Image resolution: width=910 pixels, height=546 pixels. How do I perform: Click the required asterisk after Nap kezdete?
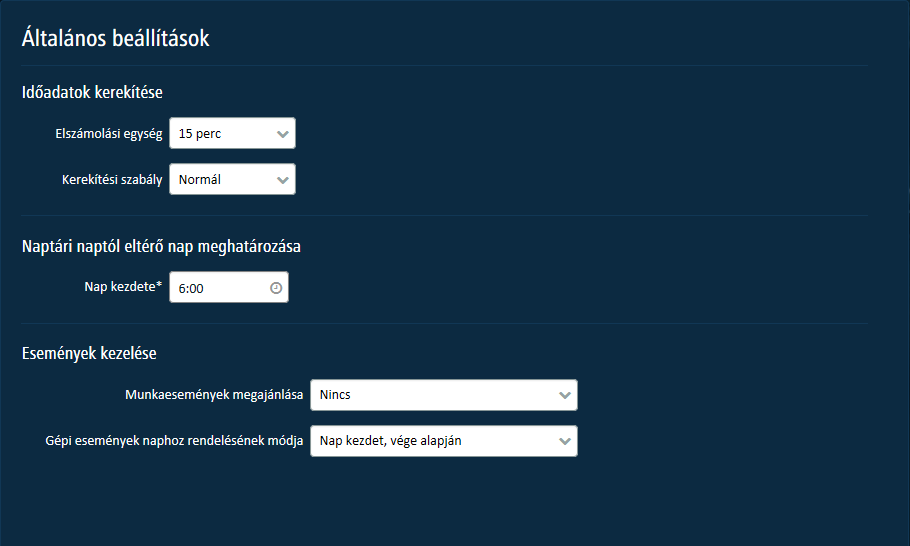tap(160, 286)
